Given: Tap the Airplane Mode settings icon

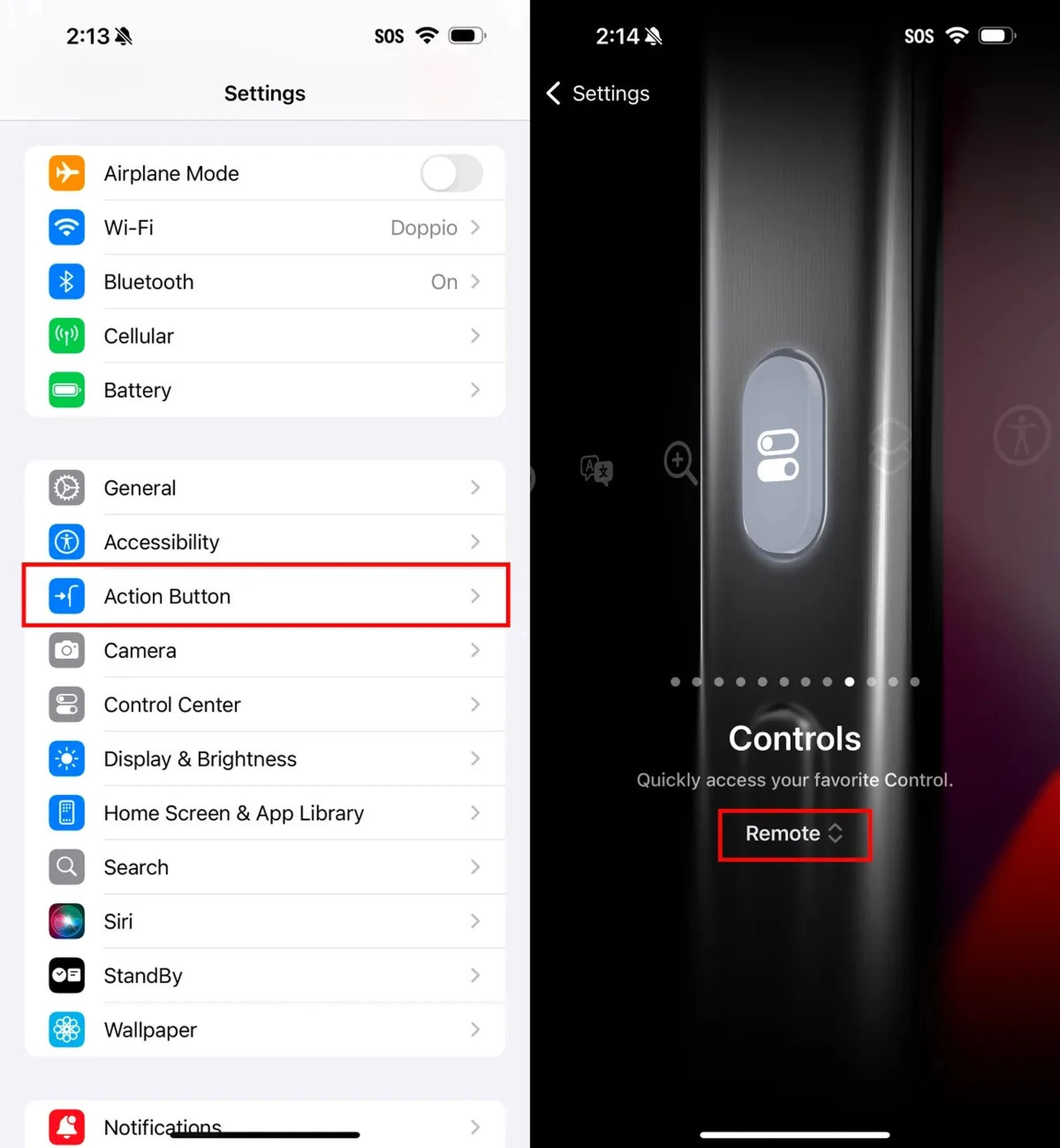Looking at the screenshot, I should point(67,173).
